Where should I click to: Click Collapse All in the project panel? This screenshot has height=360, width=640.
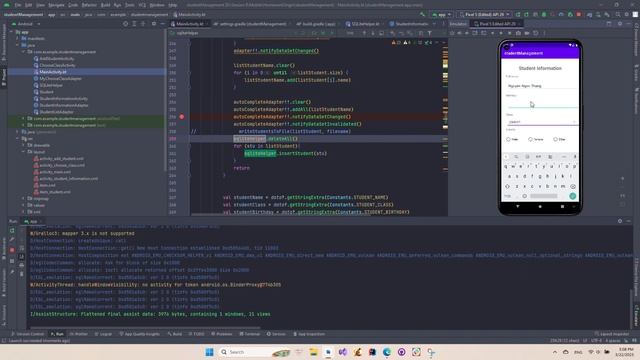click(x=143, y=24)
